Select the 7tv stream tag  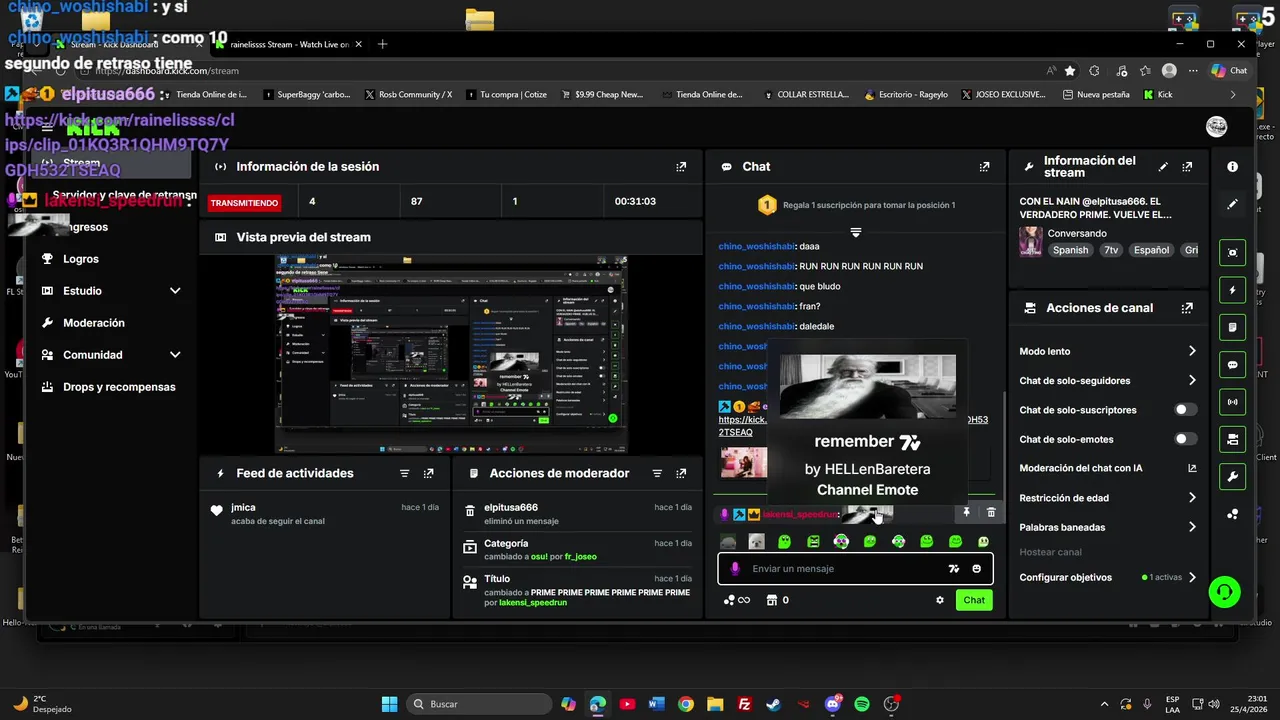pos(1110,250)
